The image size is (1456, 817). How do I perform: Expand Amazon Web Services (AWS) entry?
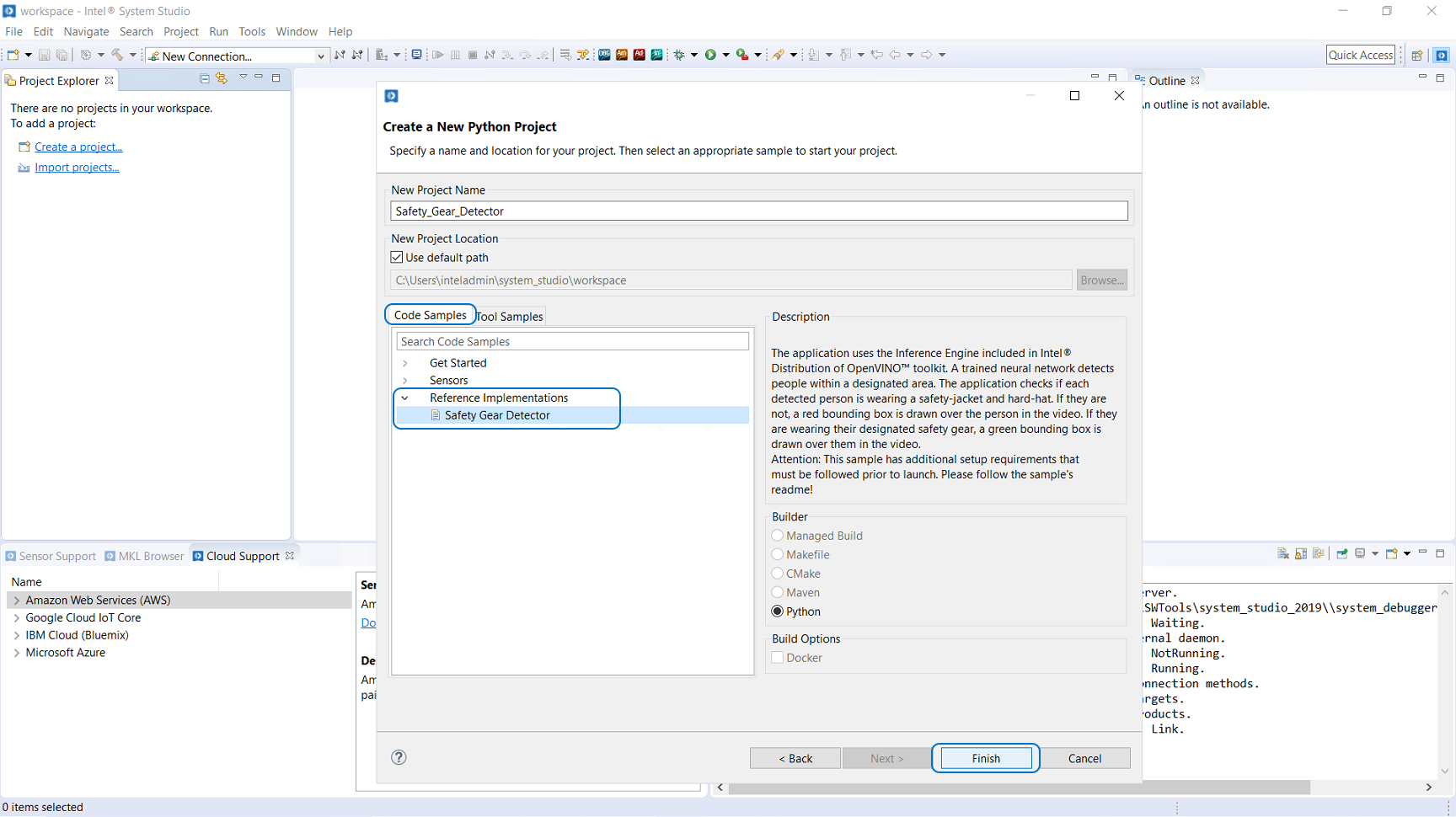click(17, 601)
